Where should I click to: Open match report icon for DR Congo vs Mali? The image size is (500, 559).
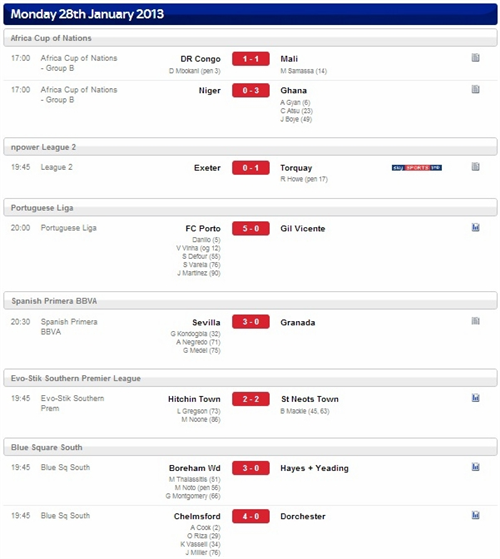(x=475, y=58)
